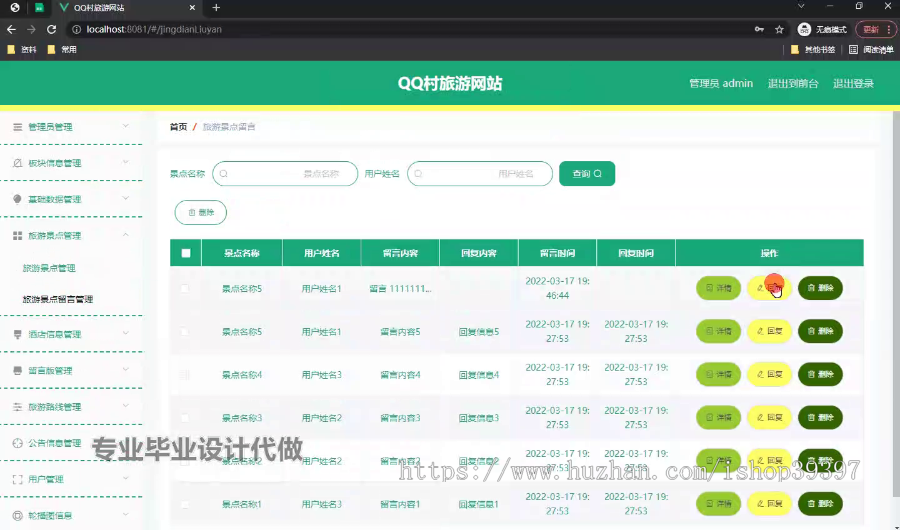Click 退出登录 in the header
The height and width of the screenshot is (530, 900).
pos(854,84)
